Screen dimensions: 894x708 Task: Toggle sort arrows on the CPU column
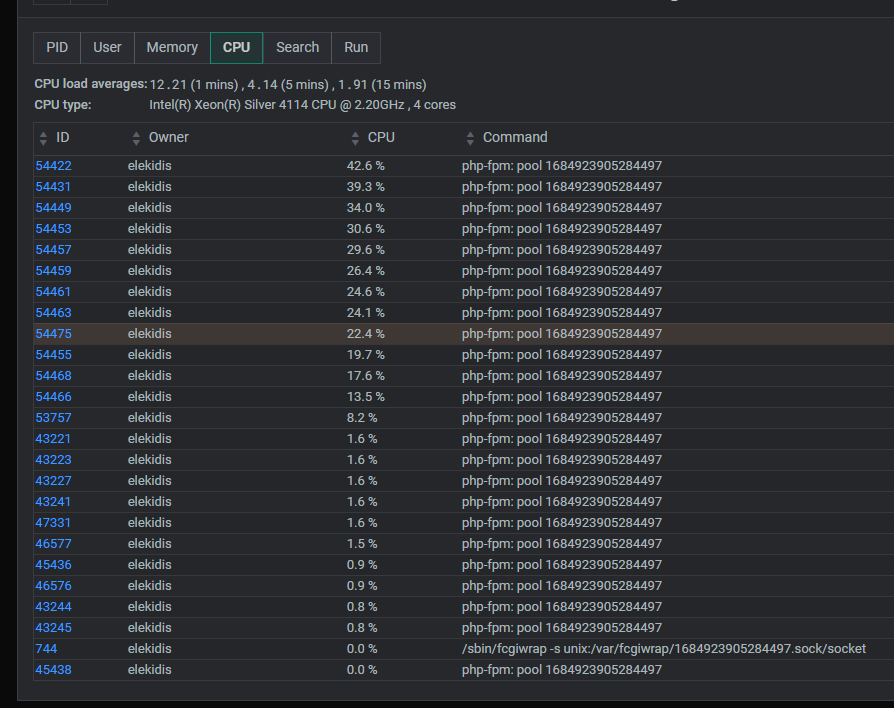355,138
